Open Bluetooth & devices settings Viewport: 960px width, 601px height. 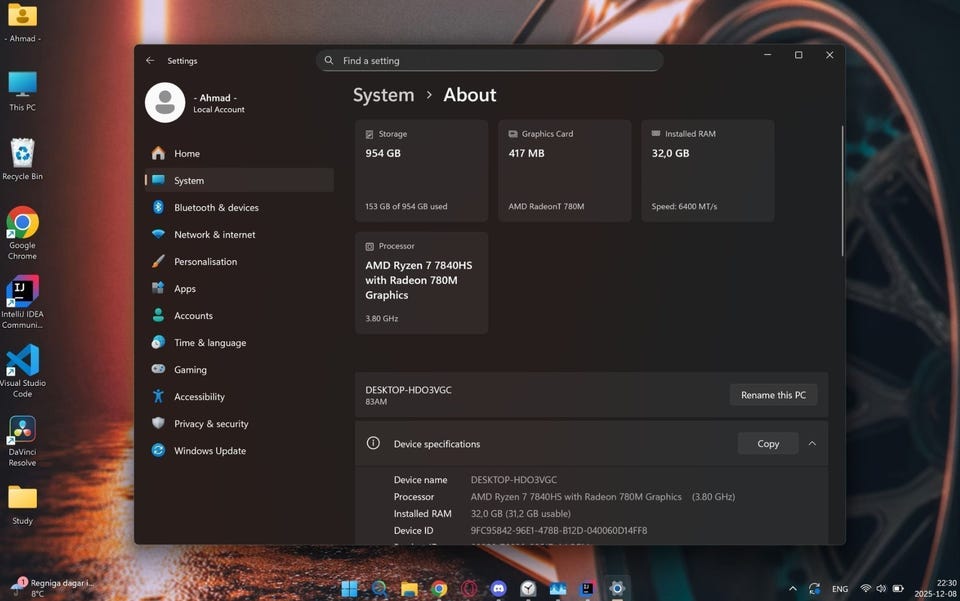pos(216,208)
